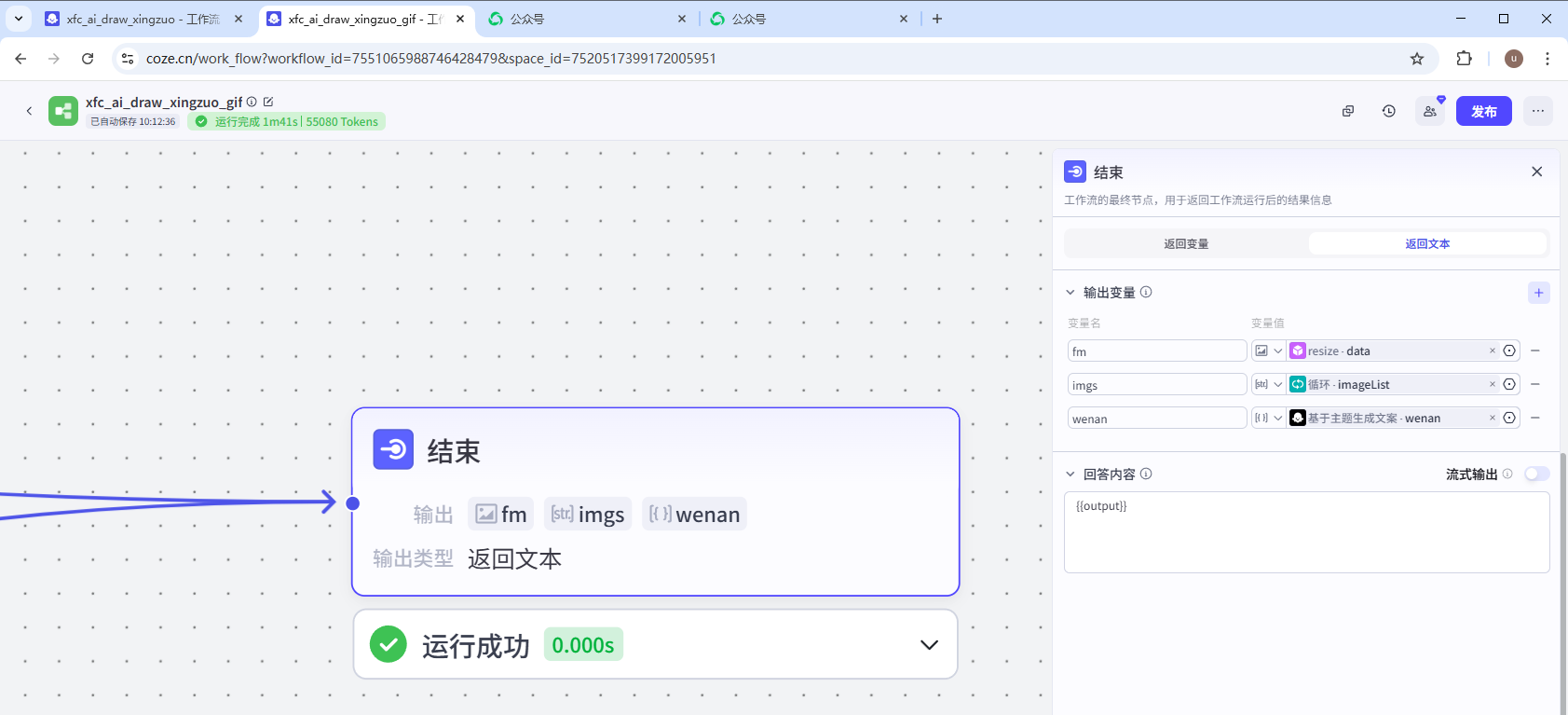Select the 返回文本 tab
1568x715 pixels.
click(x=1427, y=244)
